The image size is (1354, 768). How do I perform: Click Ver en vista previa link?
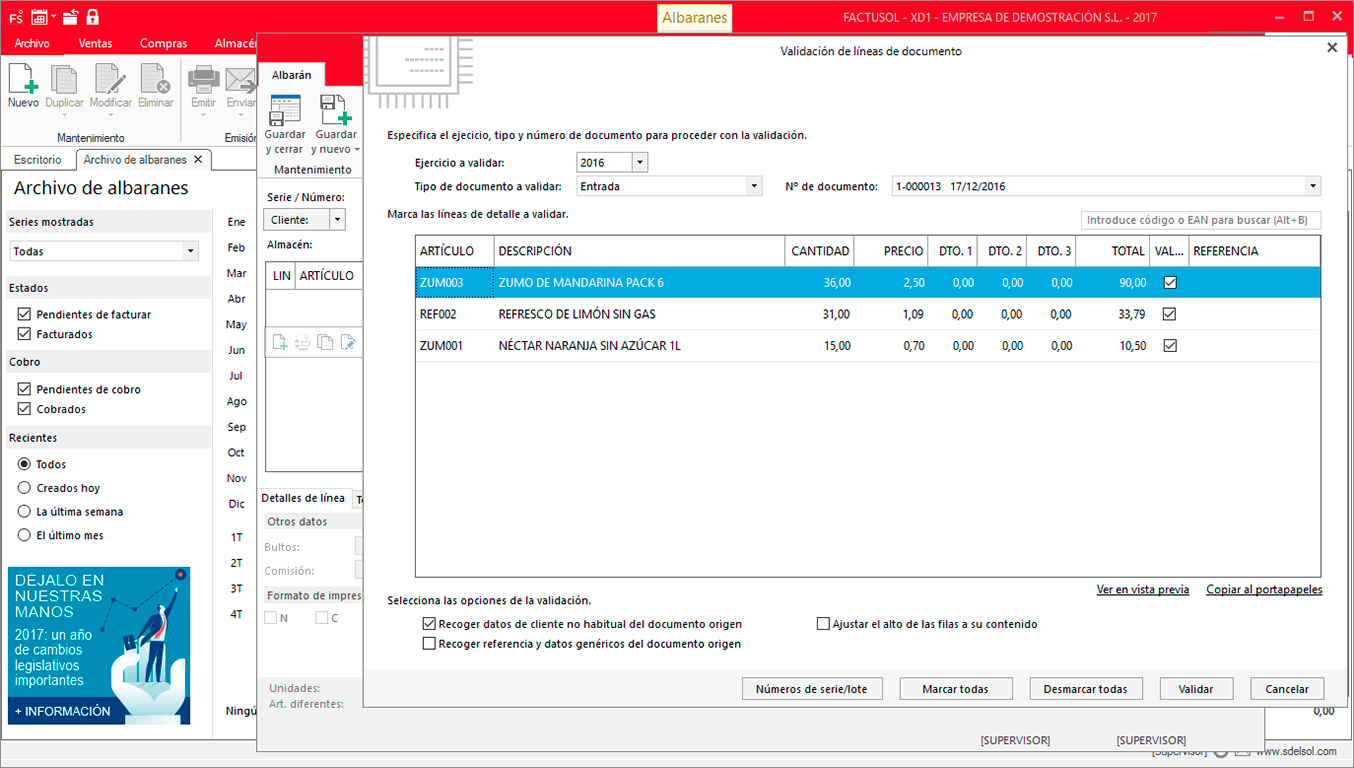coord(1143,590)
